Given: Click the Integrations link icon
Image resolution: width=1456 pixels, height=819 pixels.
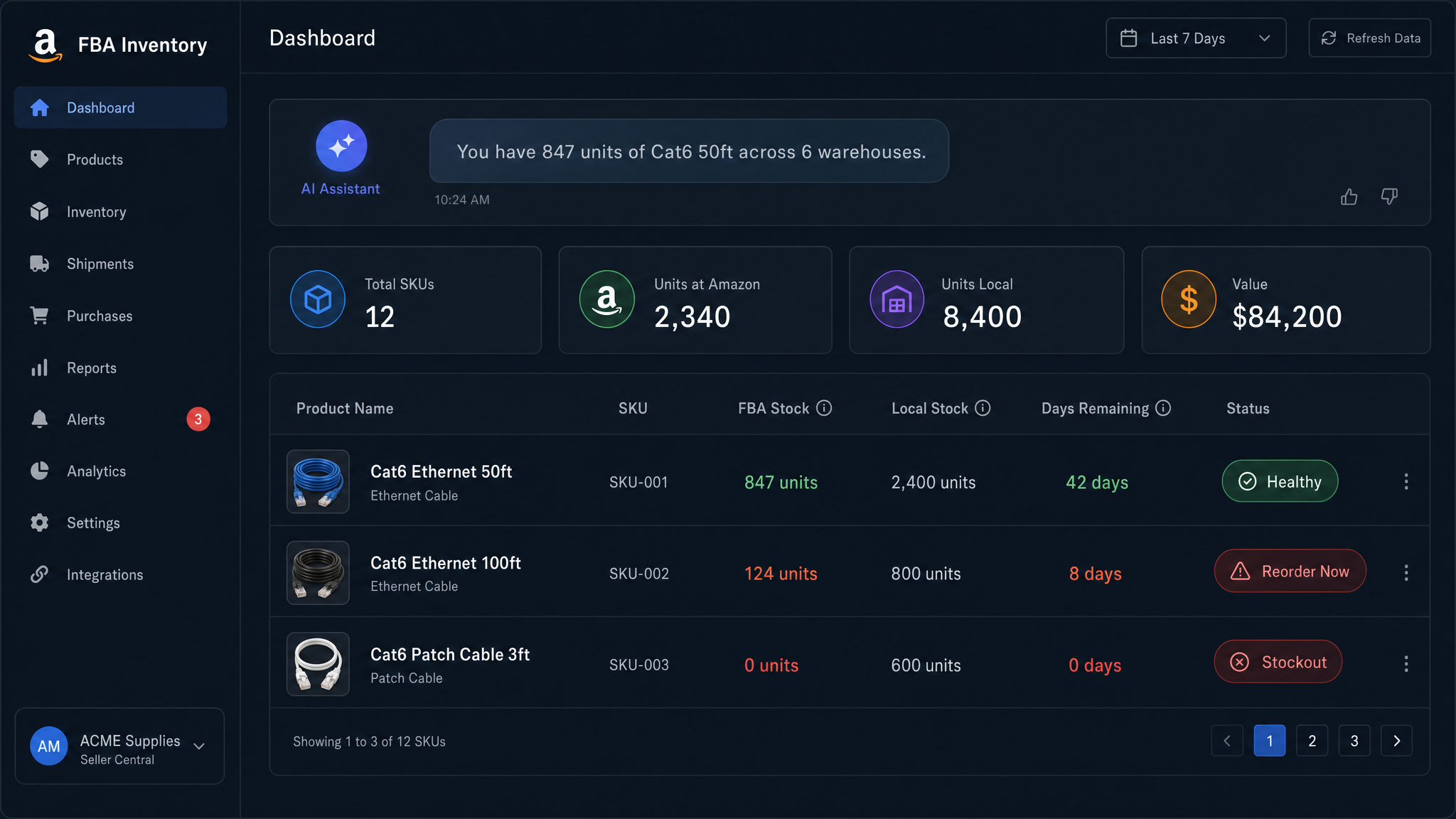Looking at the screenshot, I should click(x=40, y=574).
